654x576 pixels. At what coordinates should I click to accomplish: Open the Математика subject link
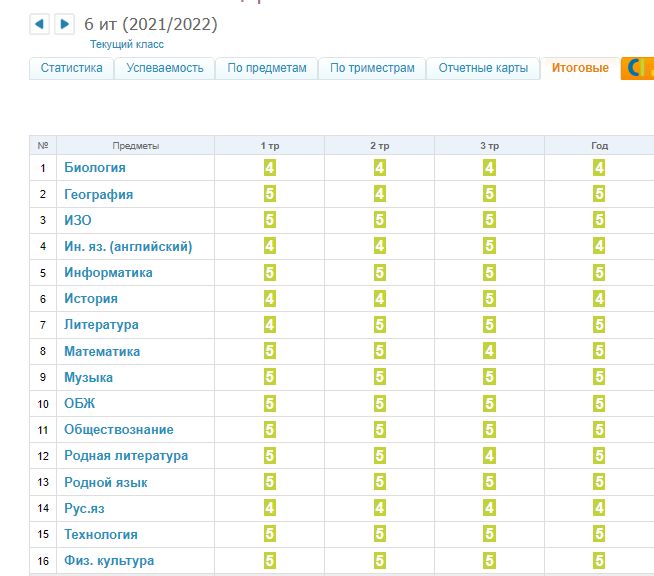(x=102, y=351)
